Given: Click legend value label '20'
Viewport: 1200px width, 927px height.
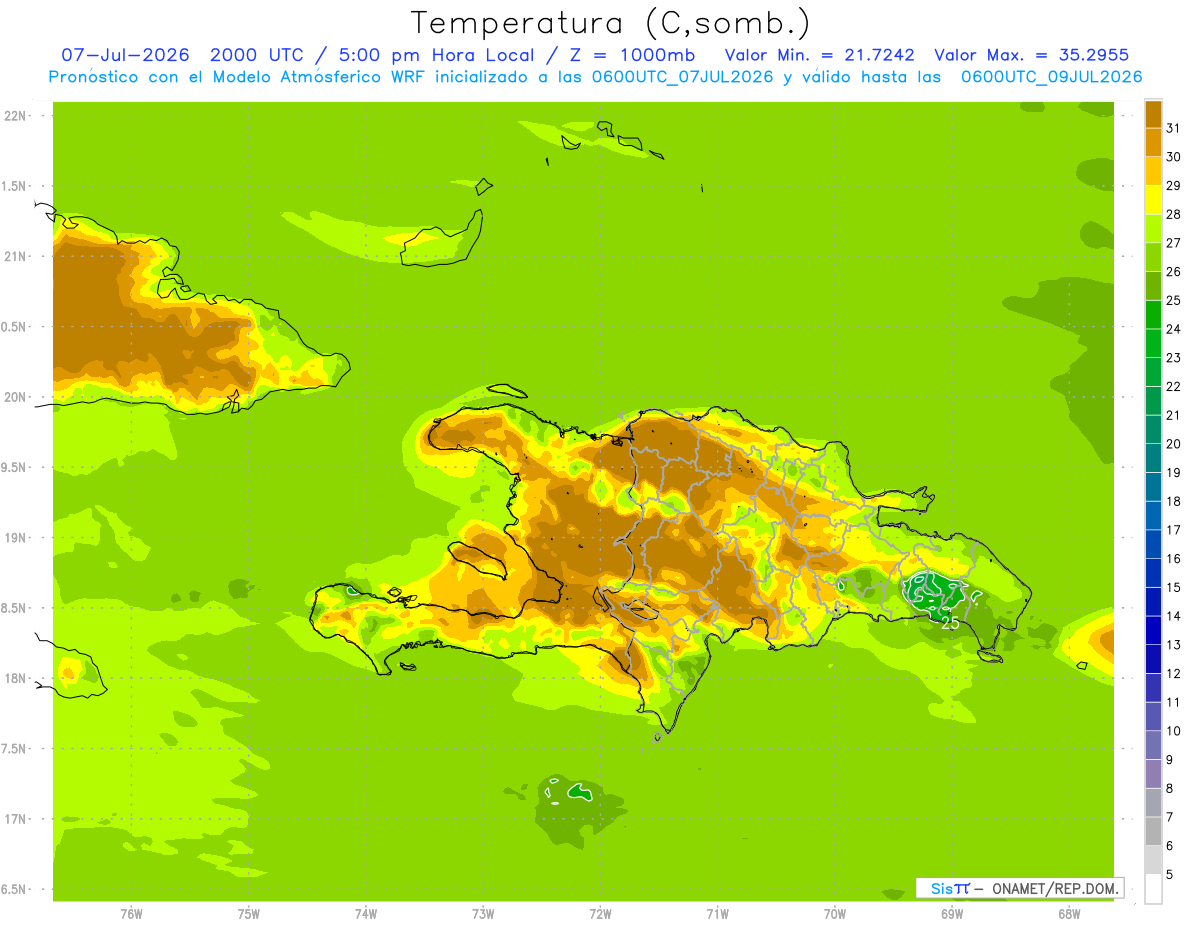Looking at the screenshot, I should [x=1173, y=444].
